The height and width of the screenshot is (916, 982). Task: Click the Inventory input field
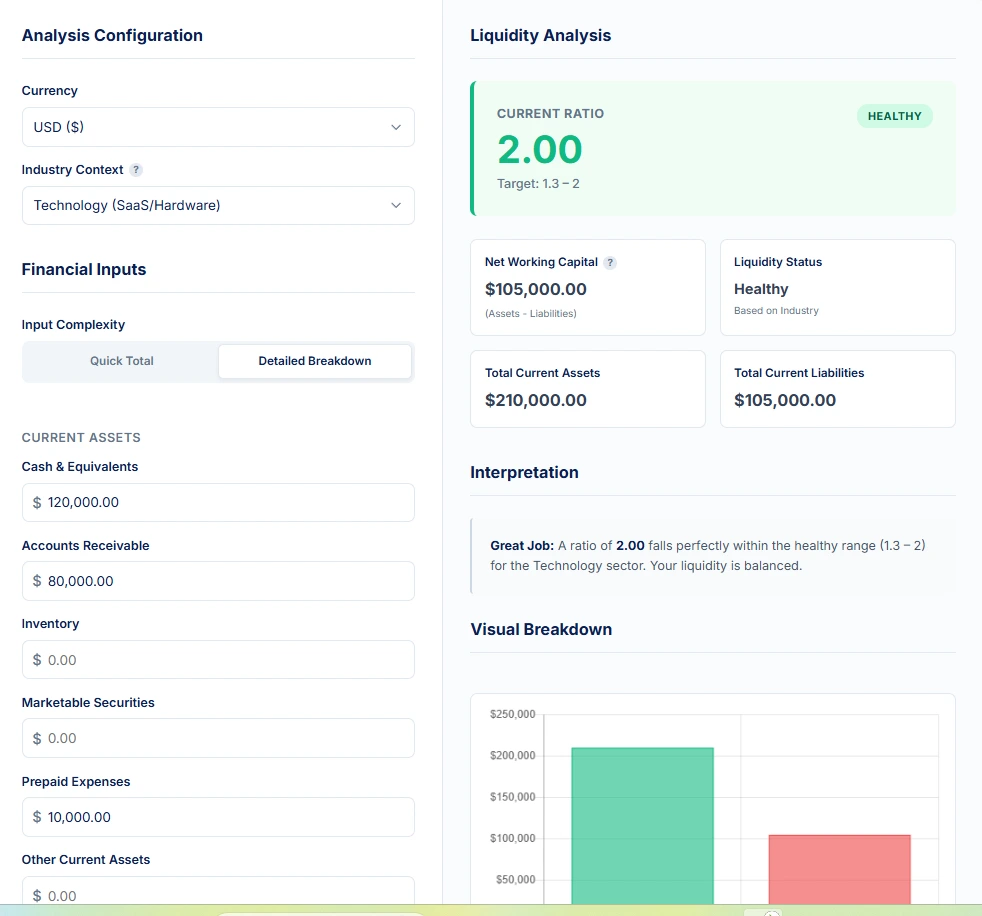[218, 659]
